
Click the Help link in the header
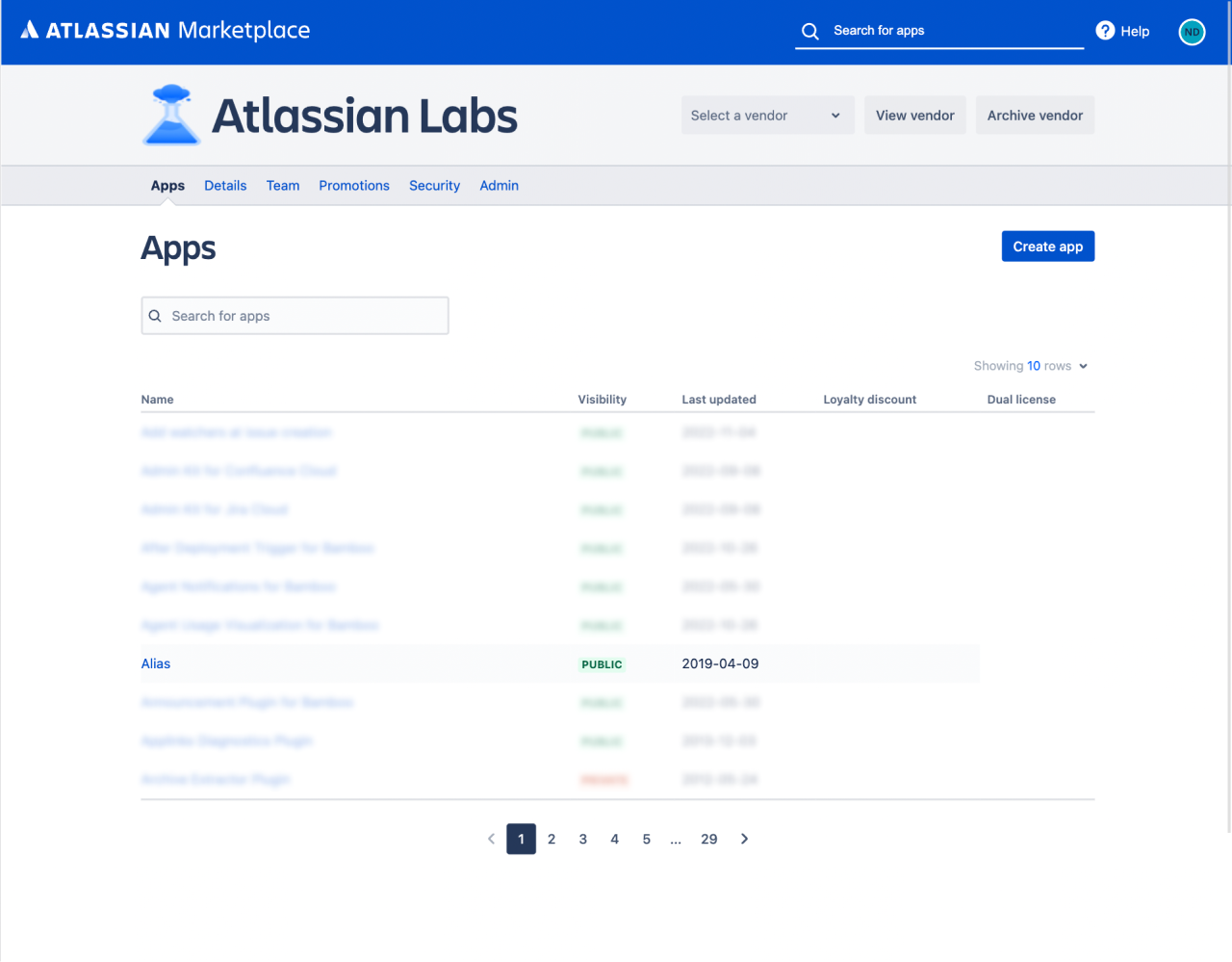point(1135,31)
